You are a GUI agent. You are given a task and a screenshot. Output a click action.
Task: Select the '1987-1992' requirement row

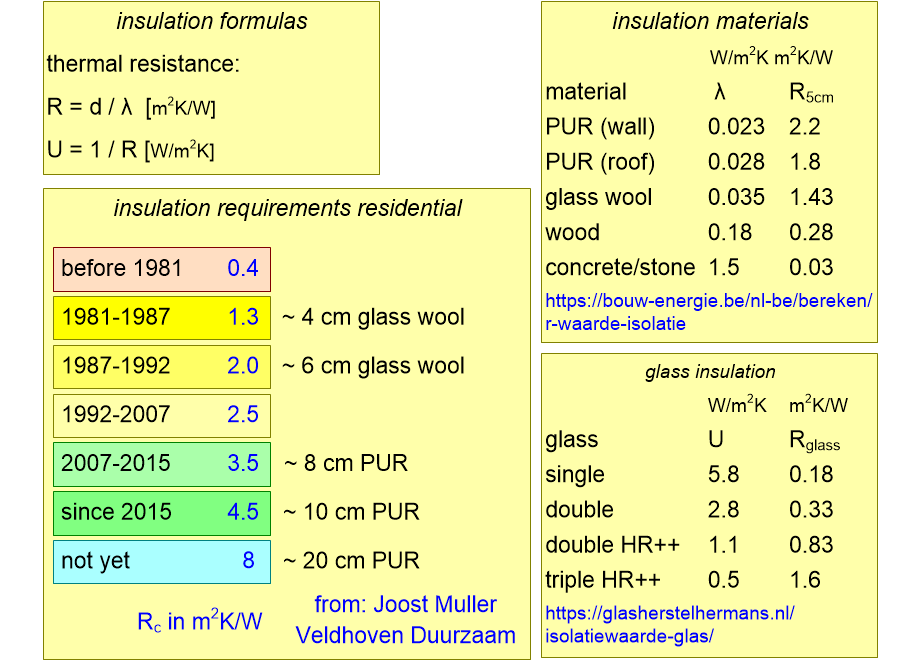162,367
